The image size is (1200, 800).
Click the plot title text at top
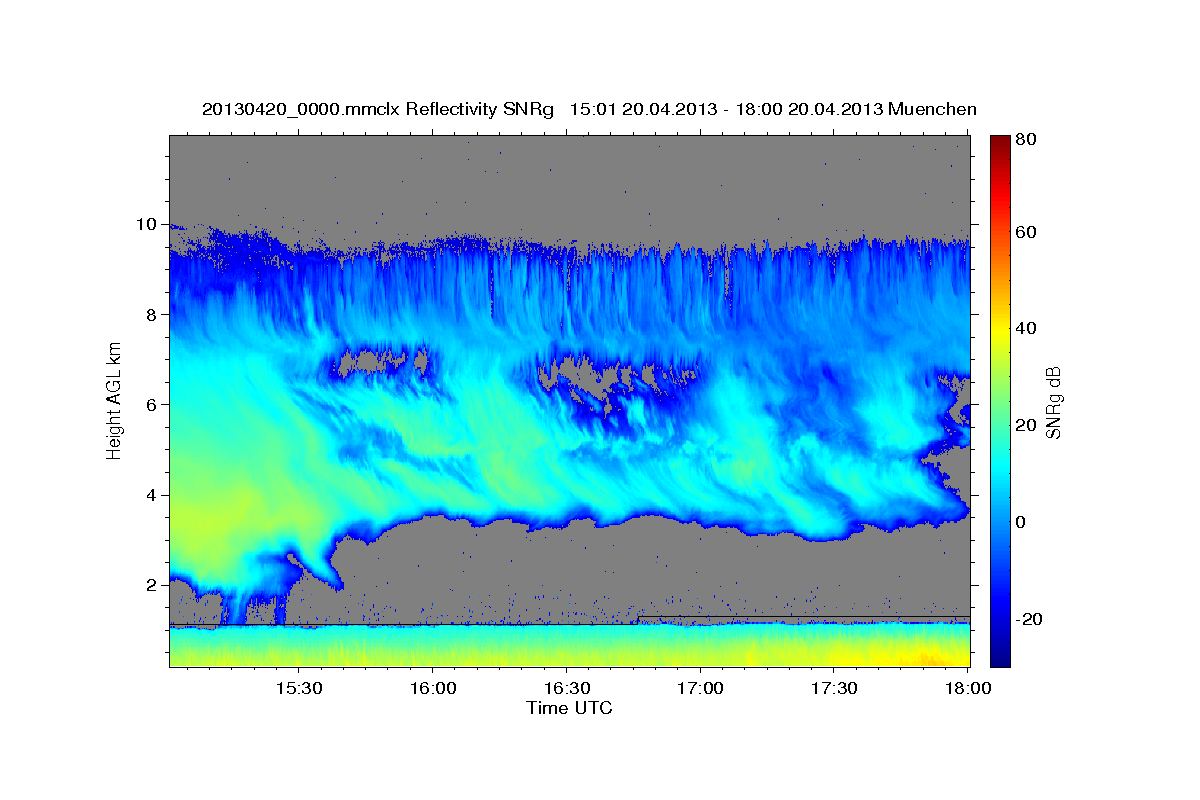[589, 109]
